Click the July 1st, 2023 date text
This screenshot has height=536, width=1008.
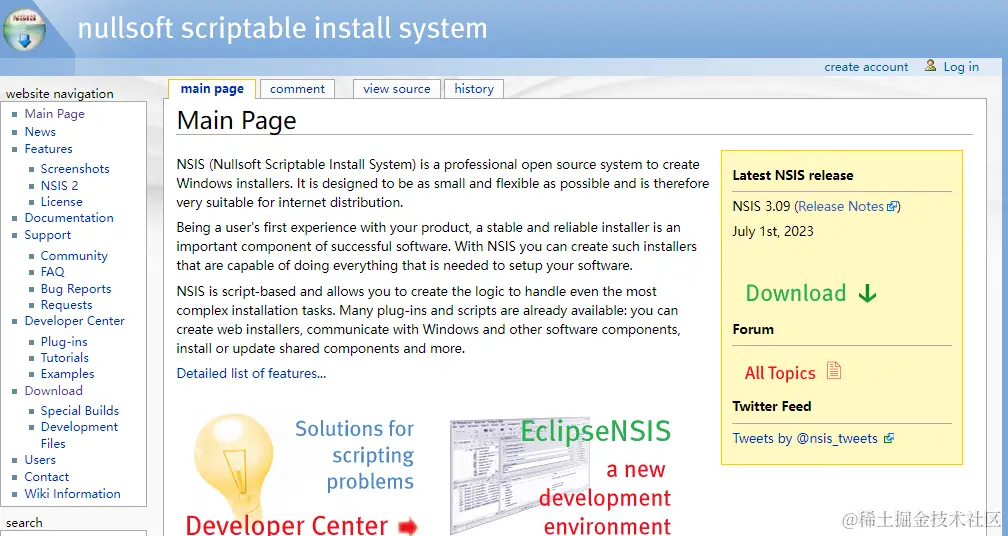click(773, 231)
